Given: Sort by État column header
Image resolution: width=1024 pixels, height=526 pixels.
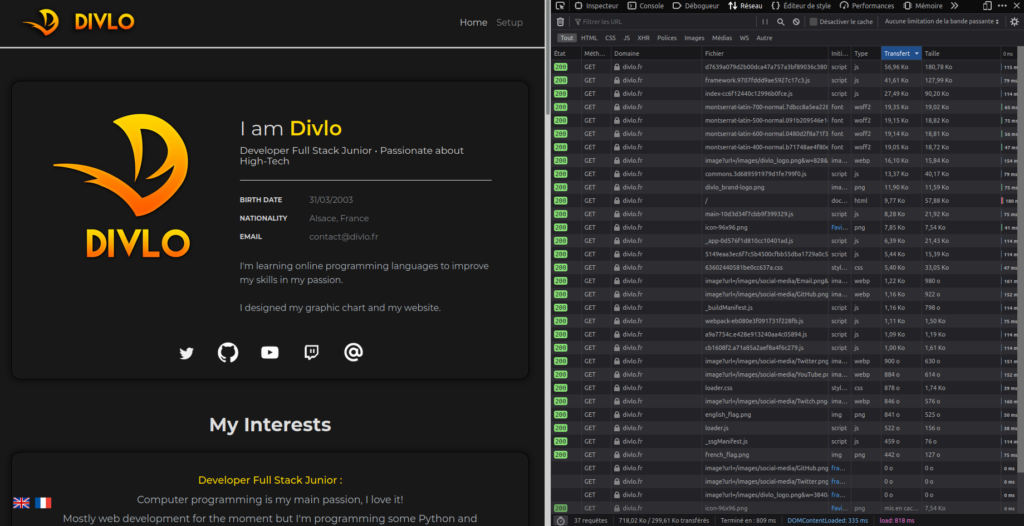Looking at the screenshot, I should click(566, 53).
